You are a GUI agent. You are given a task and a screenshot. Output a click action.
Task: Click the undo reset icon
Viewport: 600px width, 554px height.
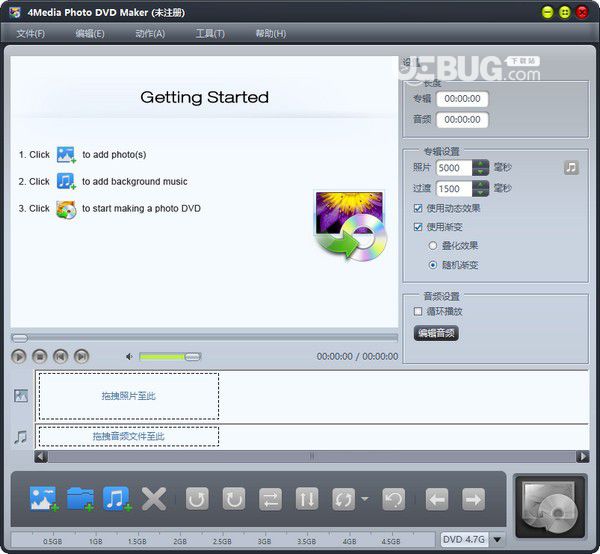pos(393,499)
